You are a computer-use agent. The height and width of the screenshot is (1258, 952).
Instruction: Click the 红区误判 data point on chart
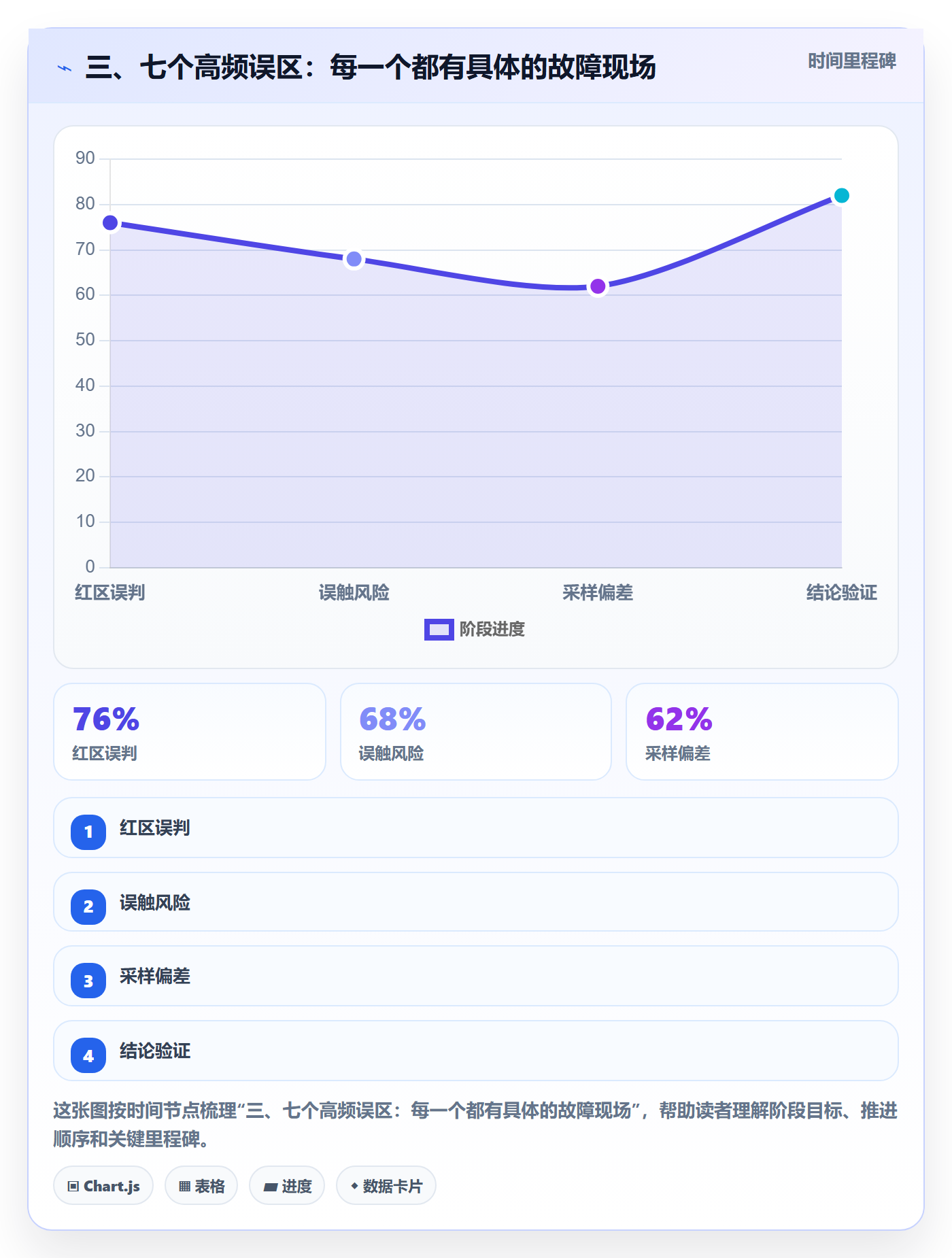tap(110, 223)
